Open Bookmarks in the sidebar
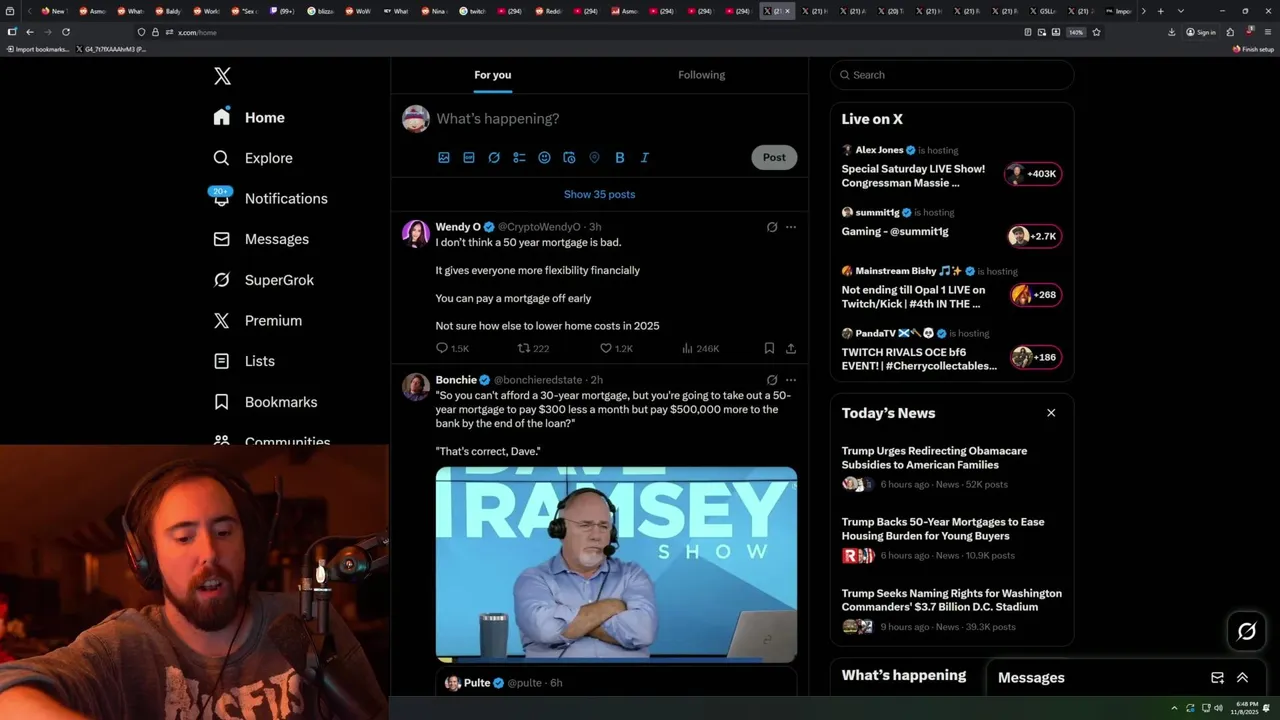Image resolution: width=1280 pixels, height=720 pixels. [x=266, y=402]
